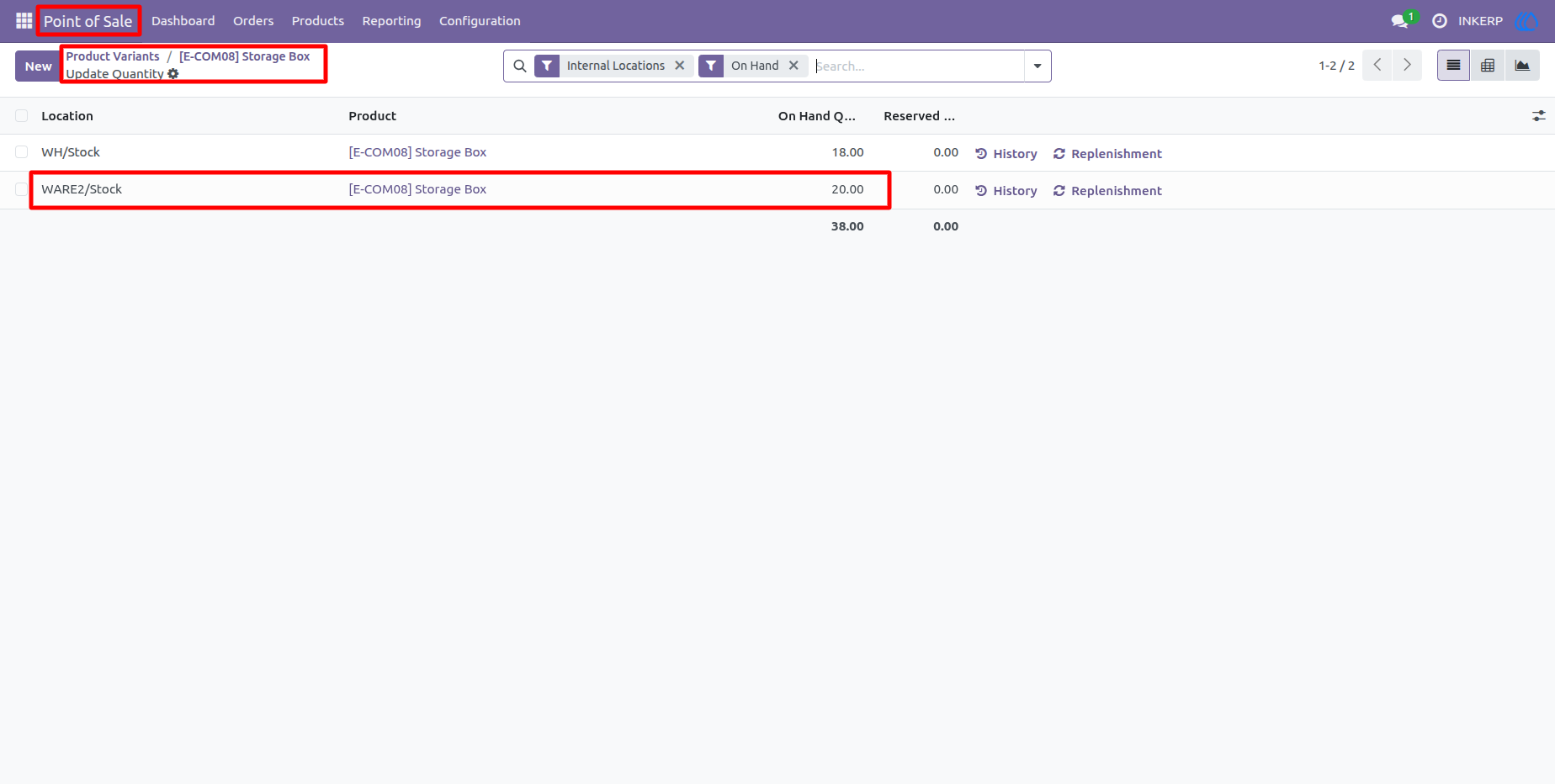Click the gear icon beside Update Quantity

tap(173, 74)
